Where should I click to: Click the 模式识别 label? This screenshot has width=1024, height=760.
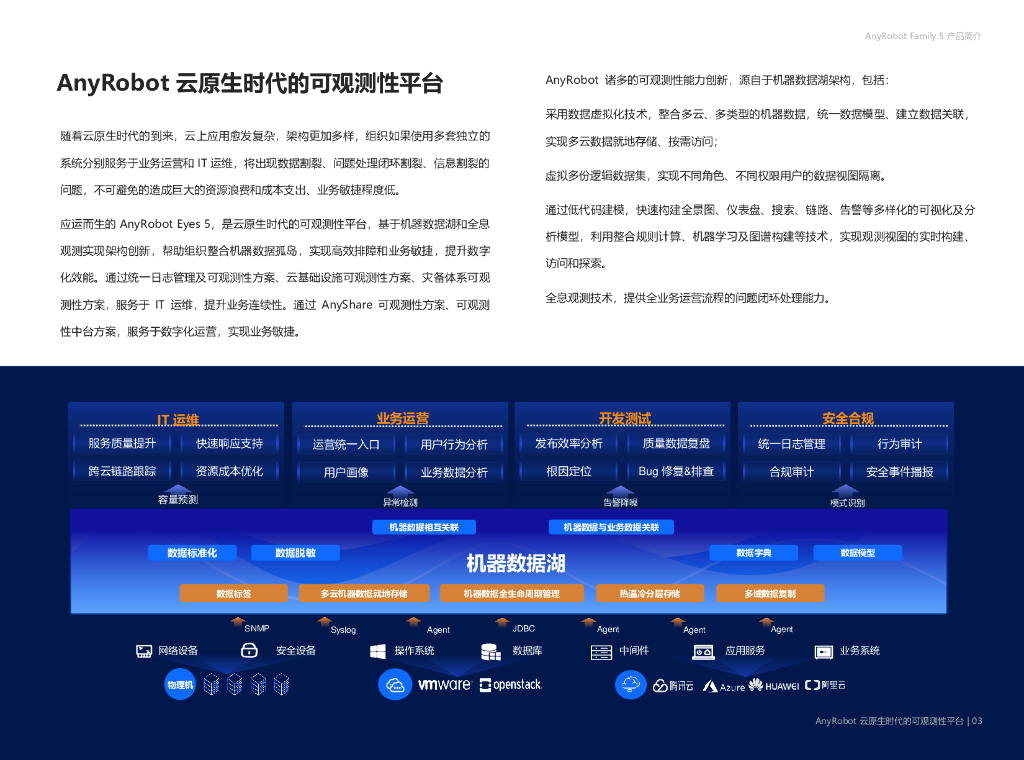point(847,503)
